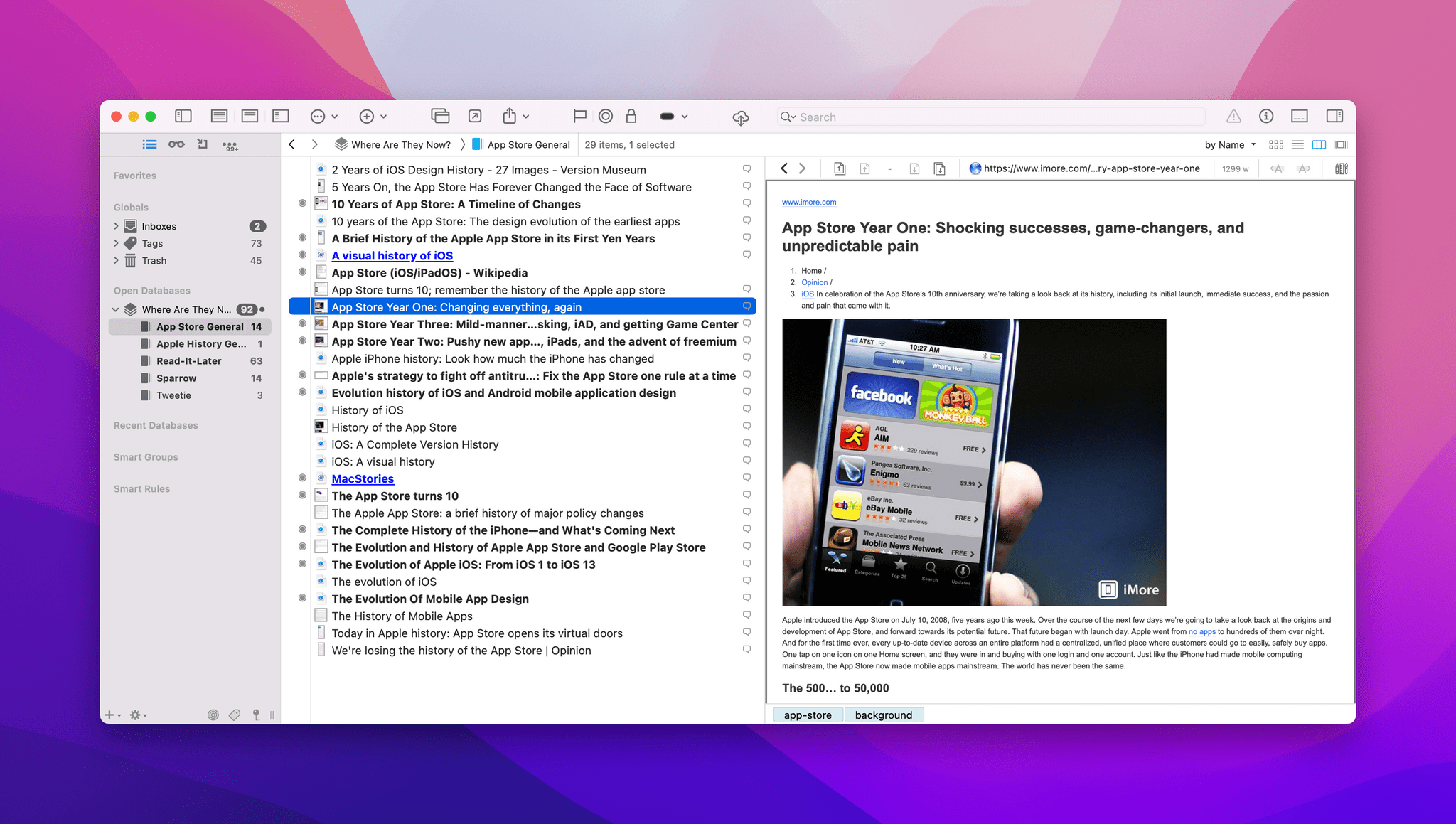Toggle unread status with the circle icon
Viewport: 1456px width, 824px height.
click(x=606, y=116)
